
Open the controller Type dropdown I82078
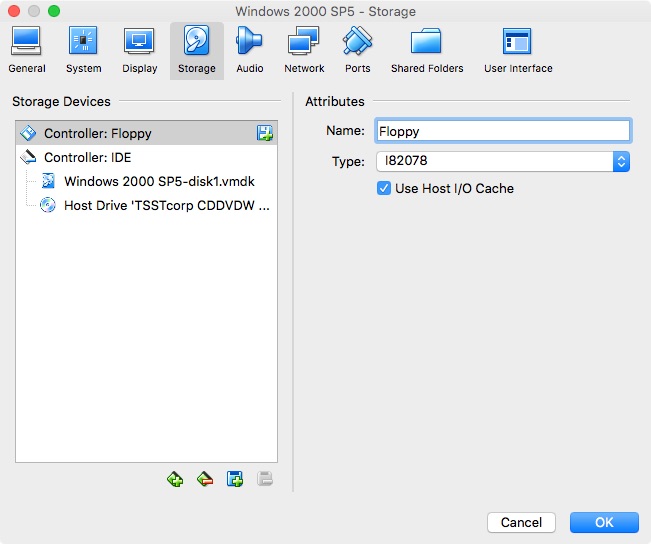(503, 162)
